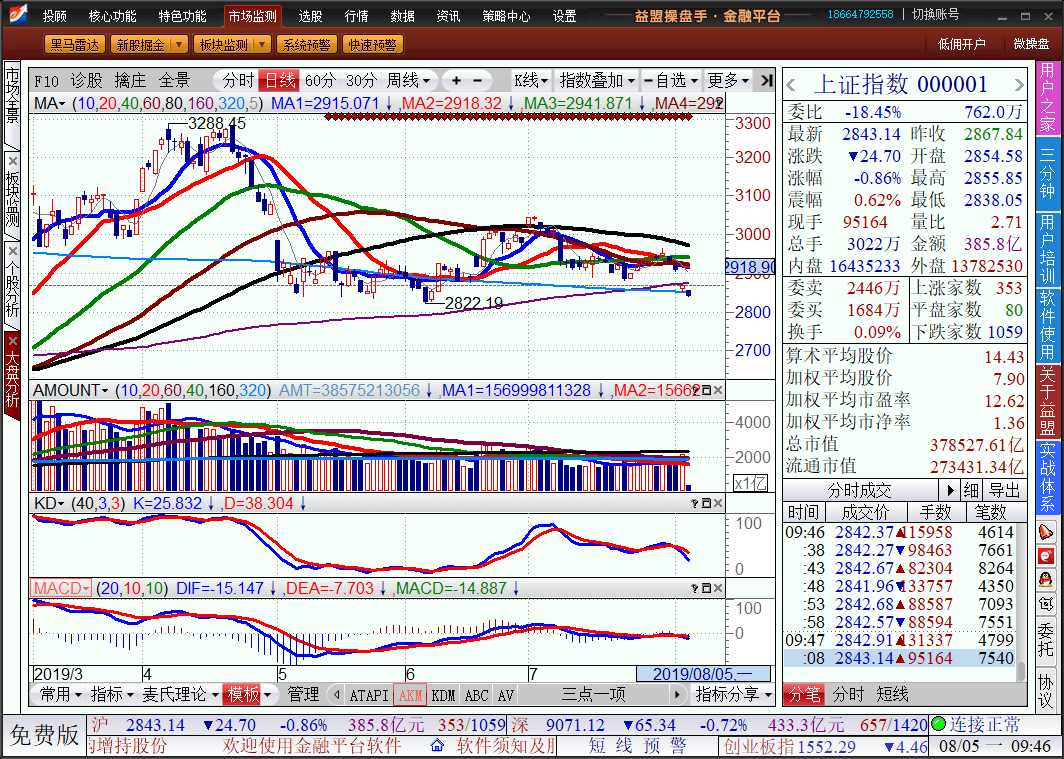Click the 全景 button on chart toolbar
The image size is (1064, 759).
tap(174, 81)
